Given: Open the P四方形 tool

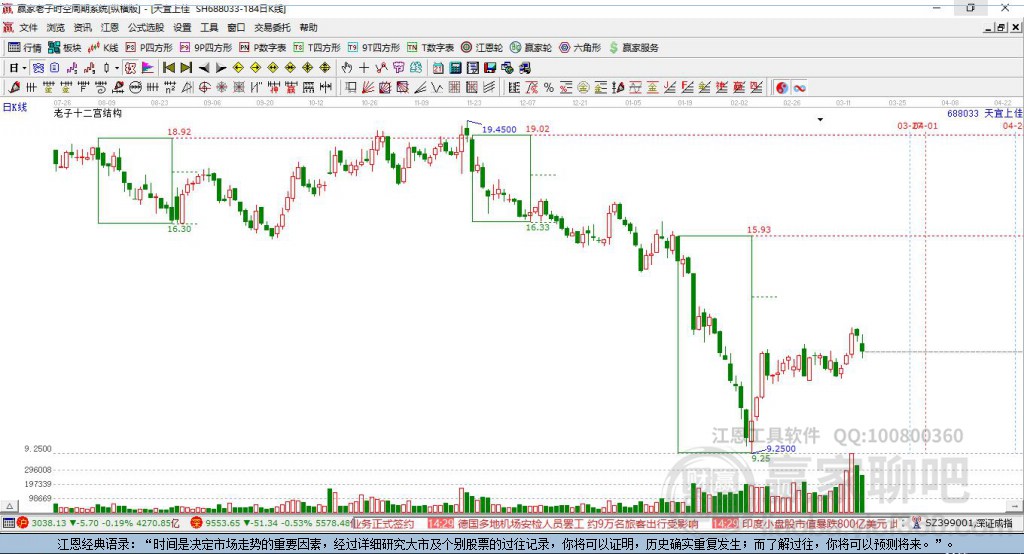Looking at the screenshot, I should 149,48.
